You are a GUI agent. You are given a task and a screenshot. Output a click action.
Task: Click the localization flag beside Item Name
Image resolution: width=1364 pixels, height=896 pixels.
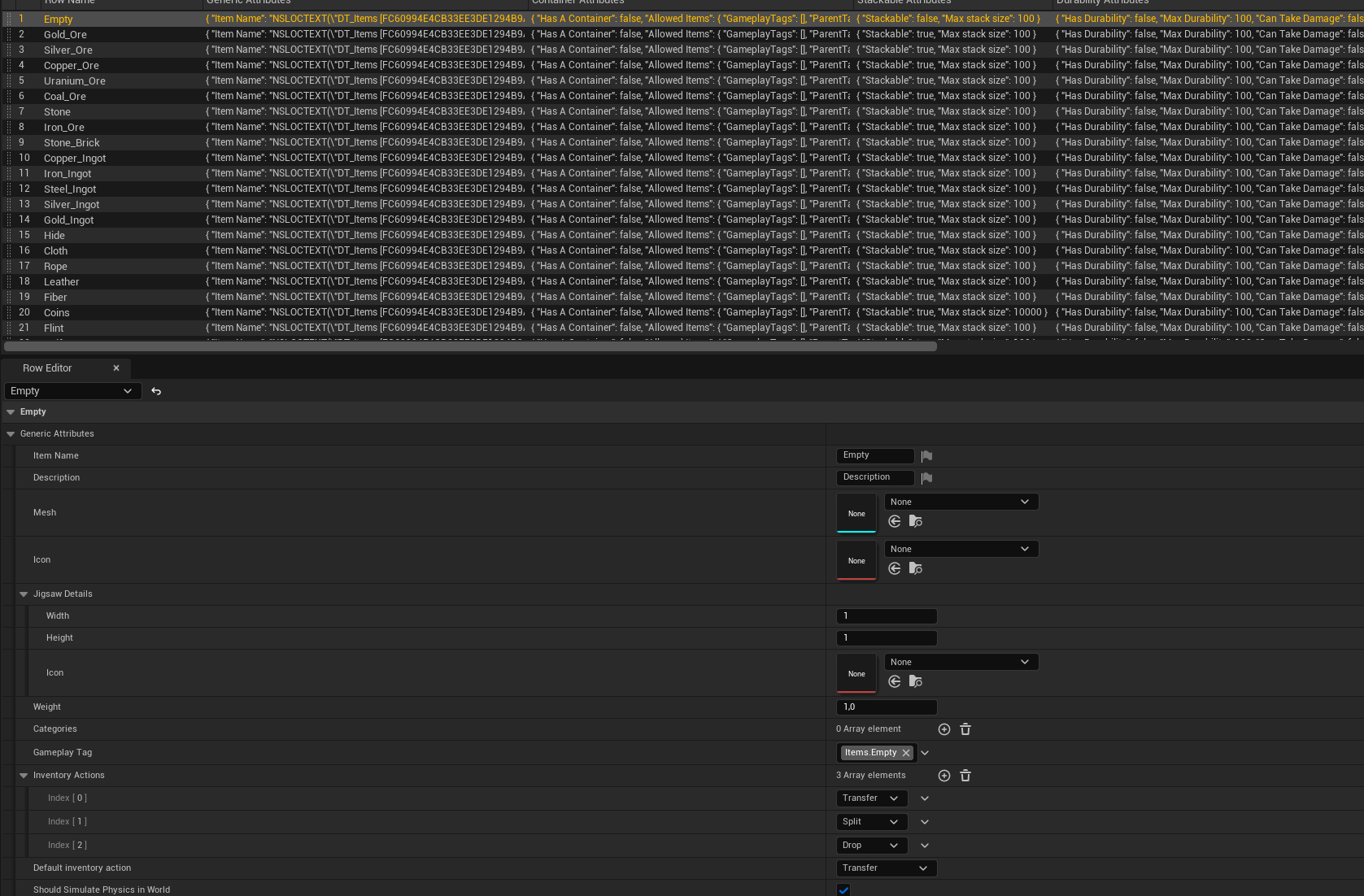click(926, 456)
